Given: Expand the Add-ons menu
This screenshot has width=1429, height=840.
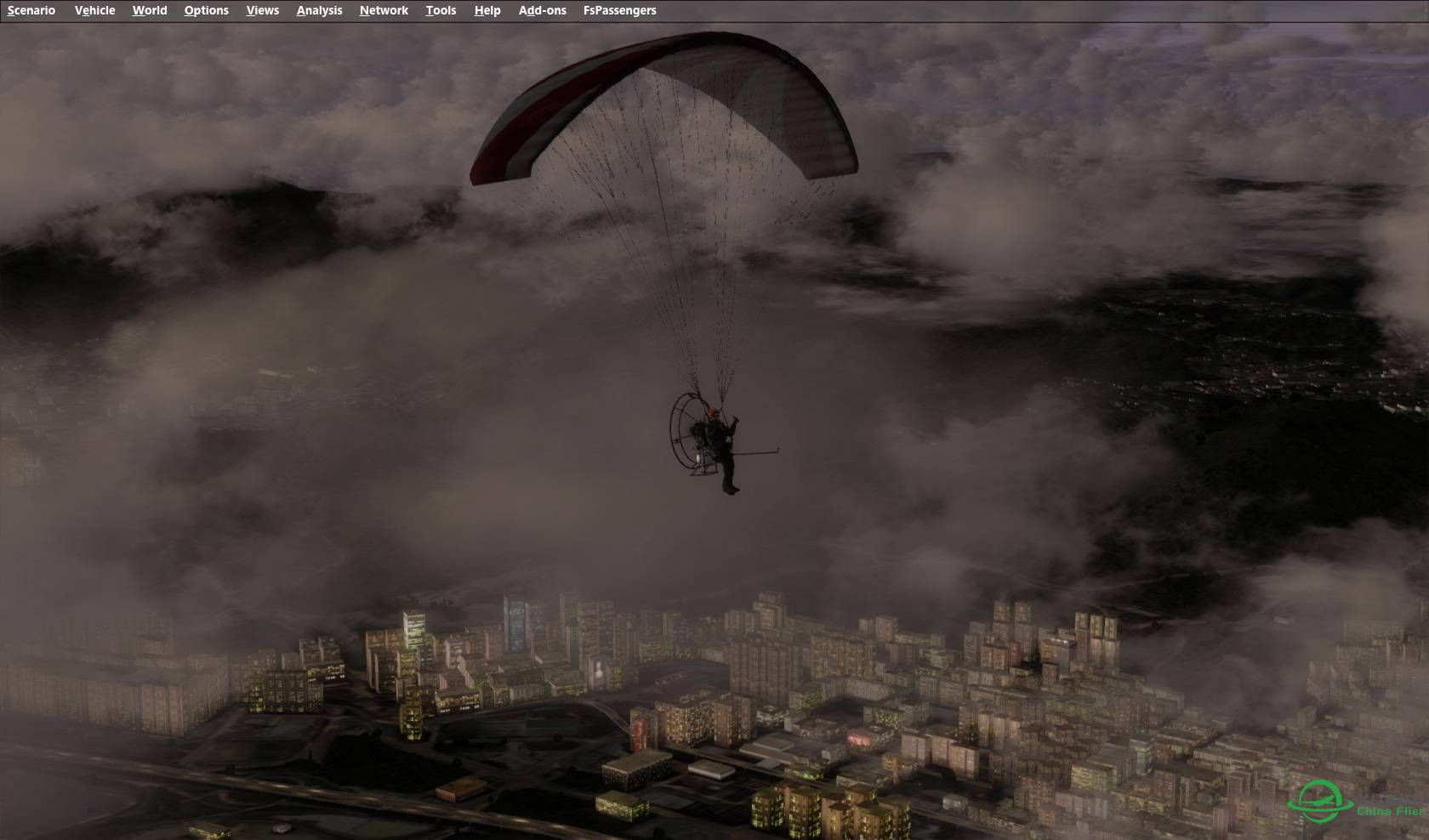Looking at the screenshot, I should point(542,10).
